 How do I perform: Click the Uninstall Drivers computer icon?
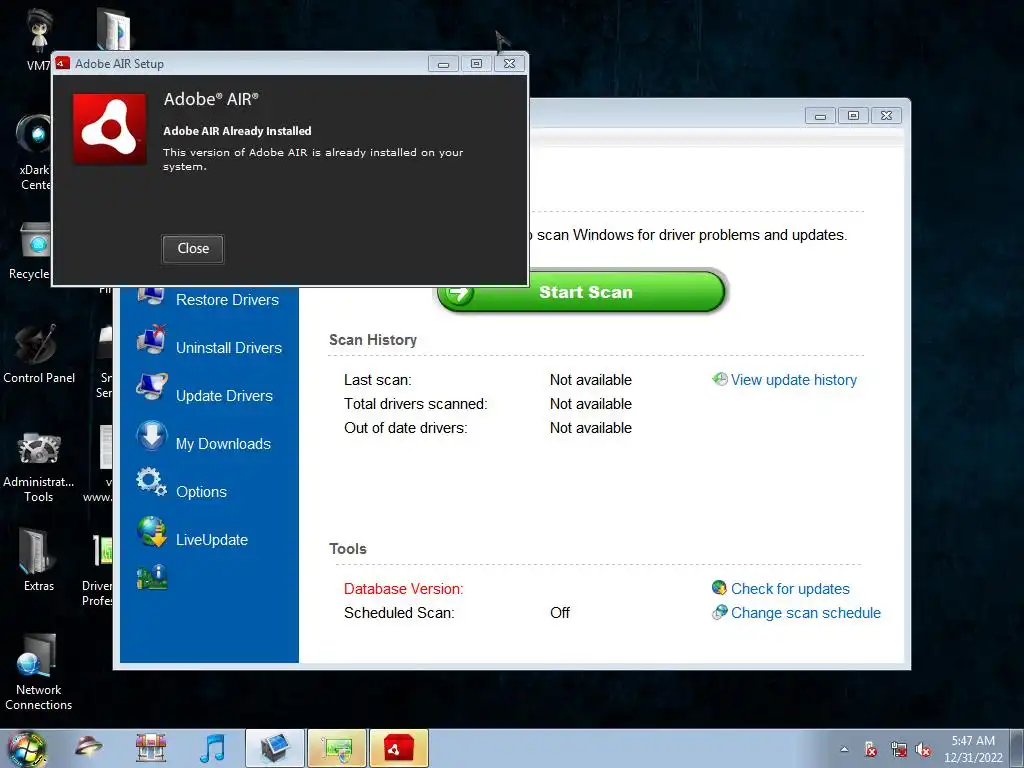pyautogui.click(x=152, y=340)
